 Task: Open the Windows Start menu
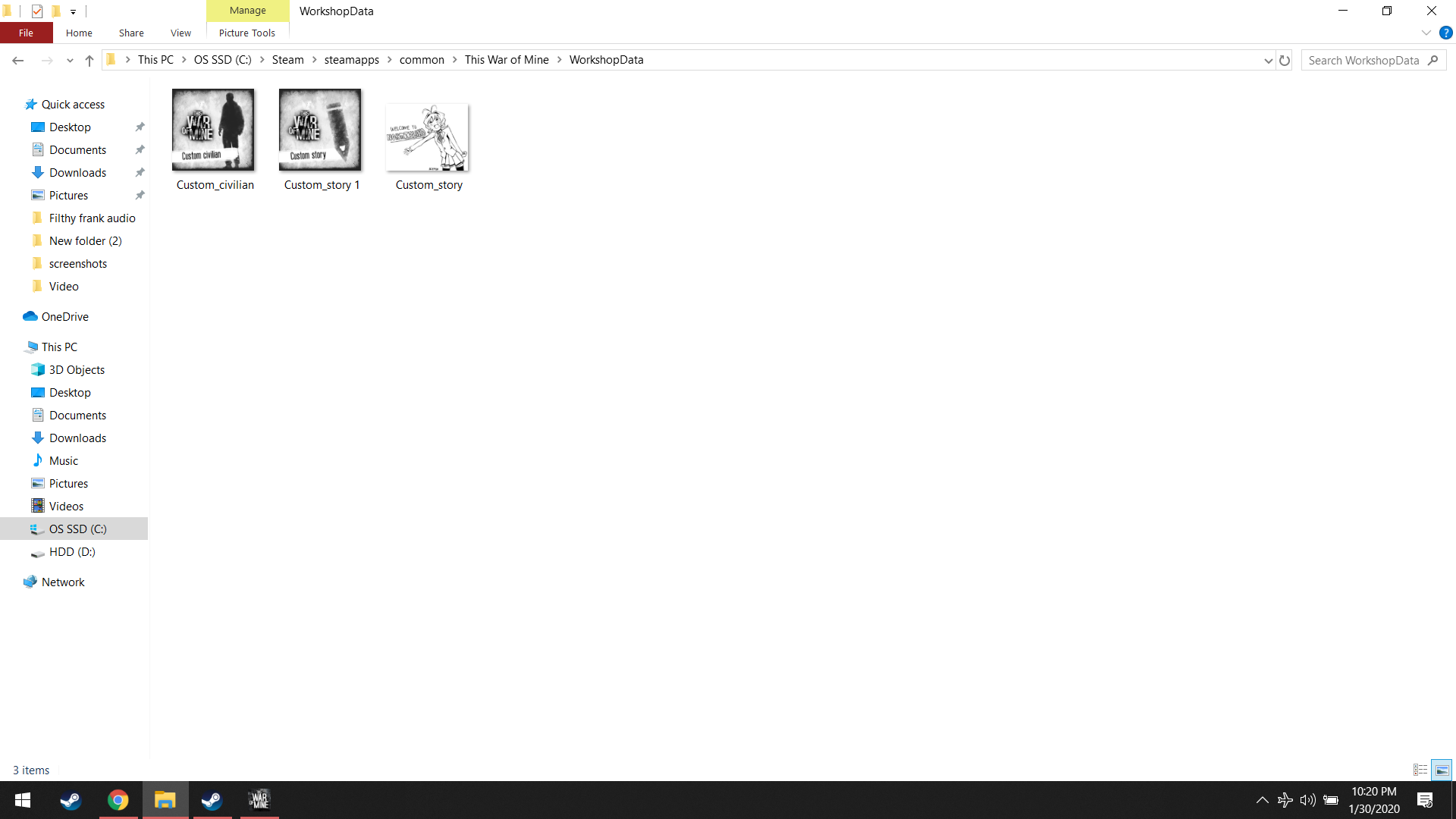(23, 800)
